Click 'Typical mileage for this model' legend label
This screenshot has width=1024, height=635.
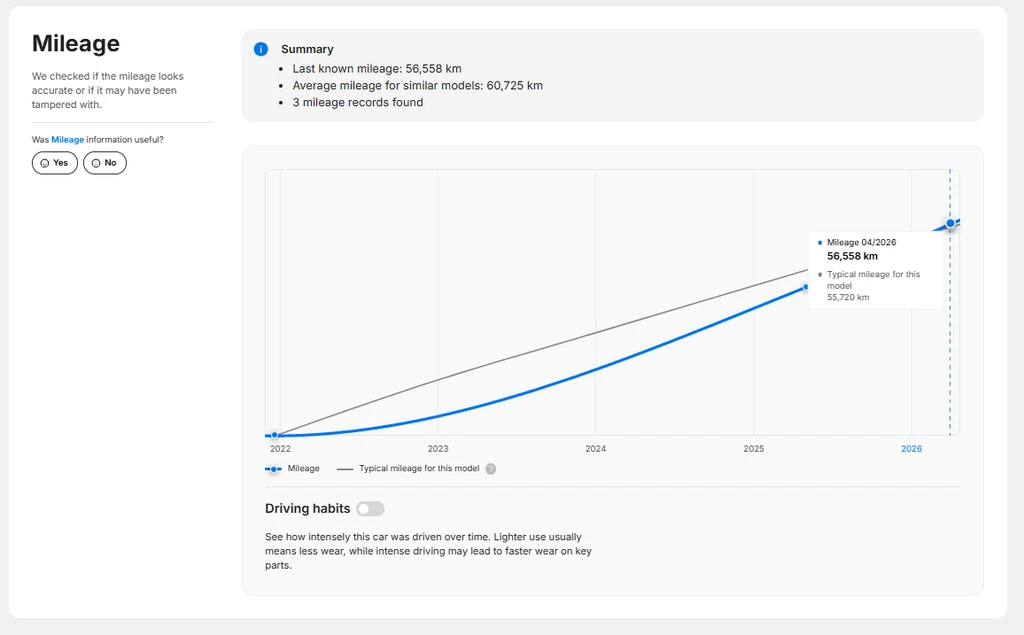[419, 468]
